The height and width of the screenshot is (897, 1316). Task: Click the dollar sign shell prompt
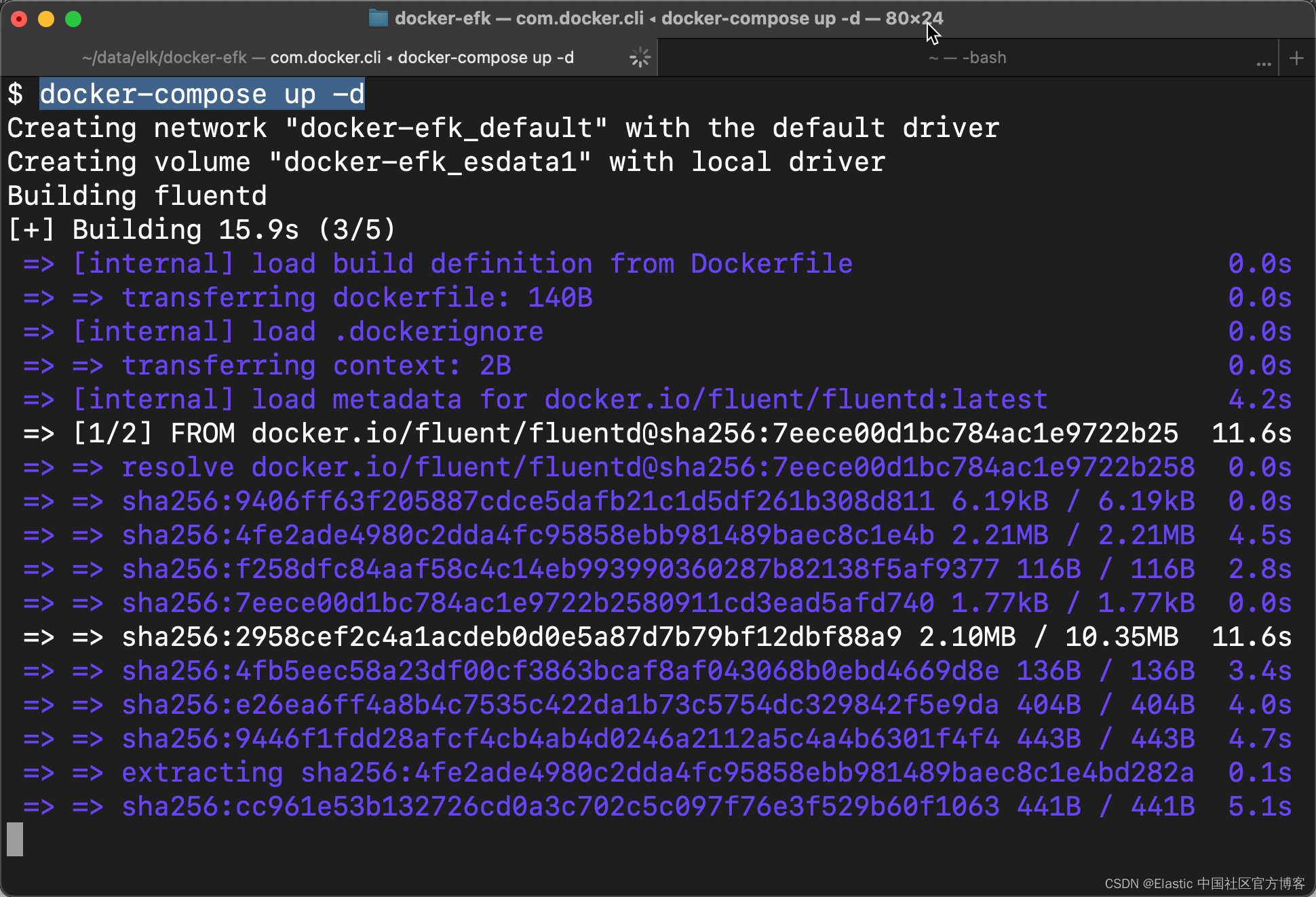pos(15,94)
